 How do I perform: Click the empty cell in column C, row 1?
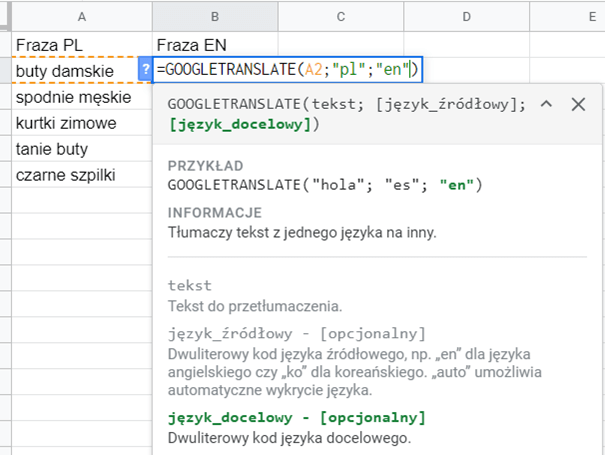(341, 45)
